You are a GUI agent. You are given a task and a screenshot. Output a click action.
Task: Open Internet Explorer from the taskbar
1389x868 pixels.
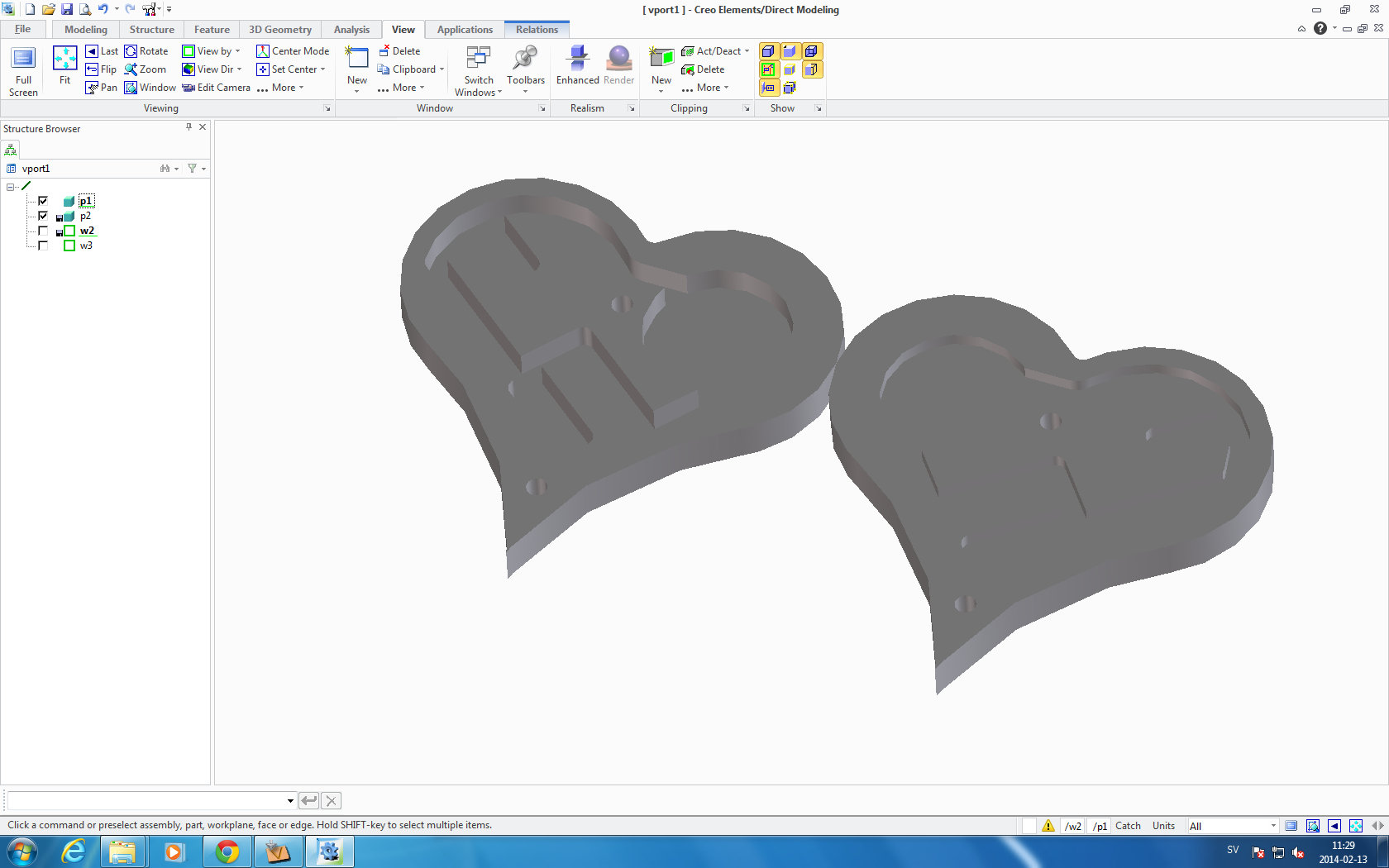pyautogui.click(x=74, y=851)
